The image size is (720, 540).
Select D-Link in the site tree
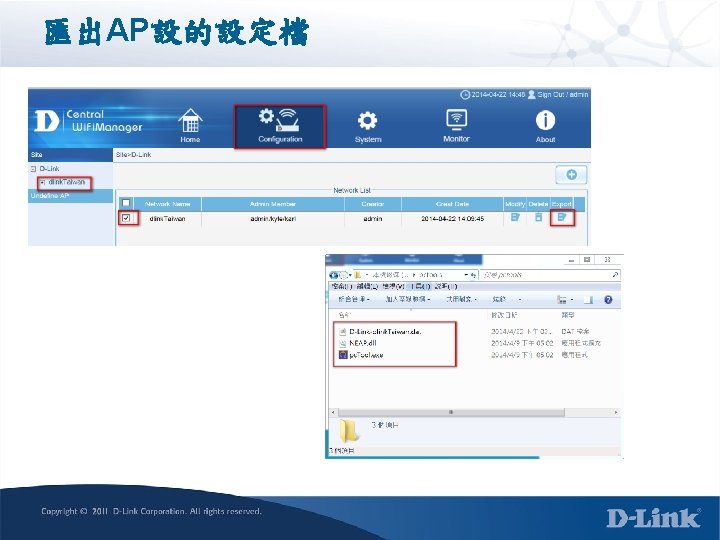[x=50, y=169]
